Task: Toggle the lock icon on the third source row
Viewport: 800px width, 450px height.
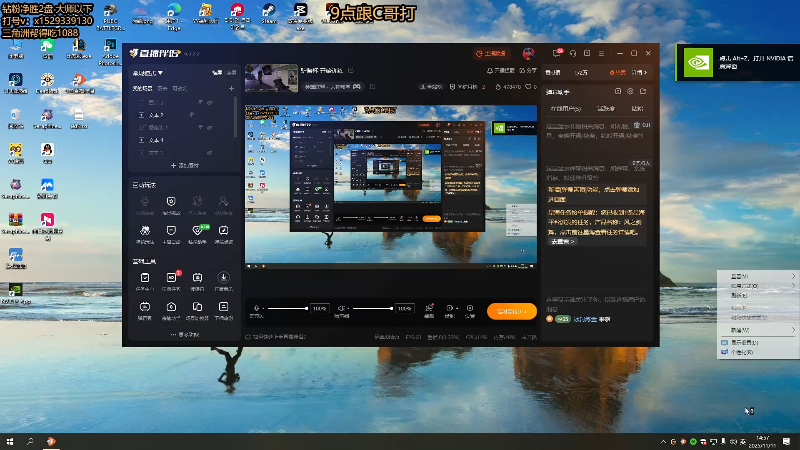Action: point(200,128)
